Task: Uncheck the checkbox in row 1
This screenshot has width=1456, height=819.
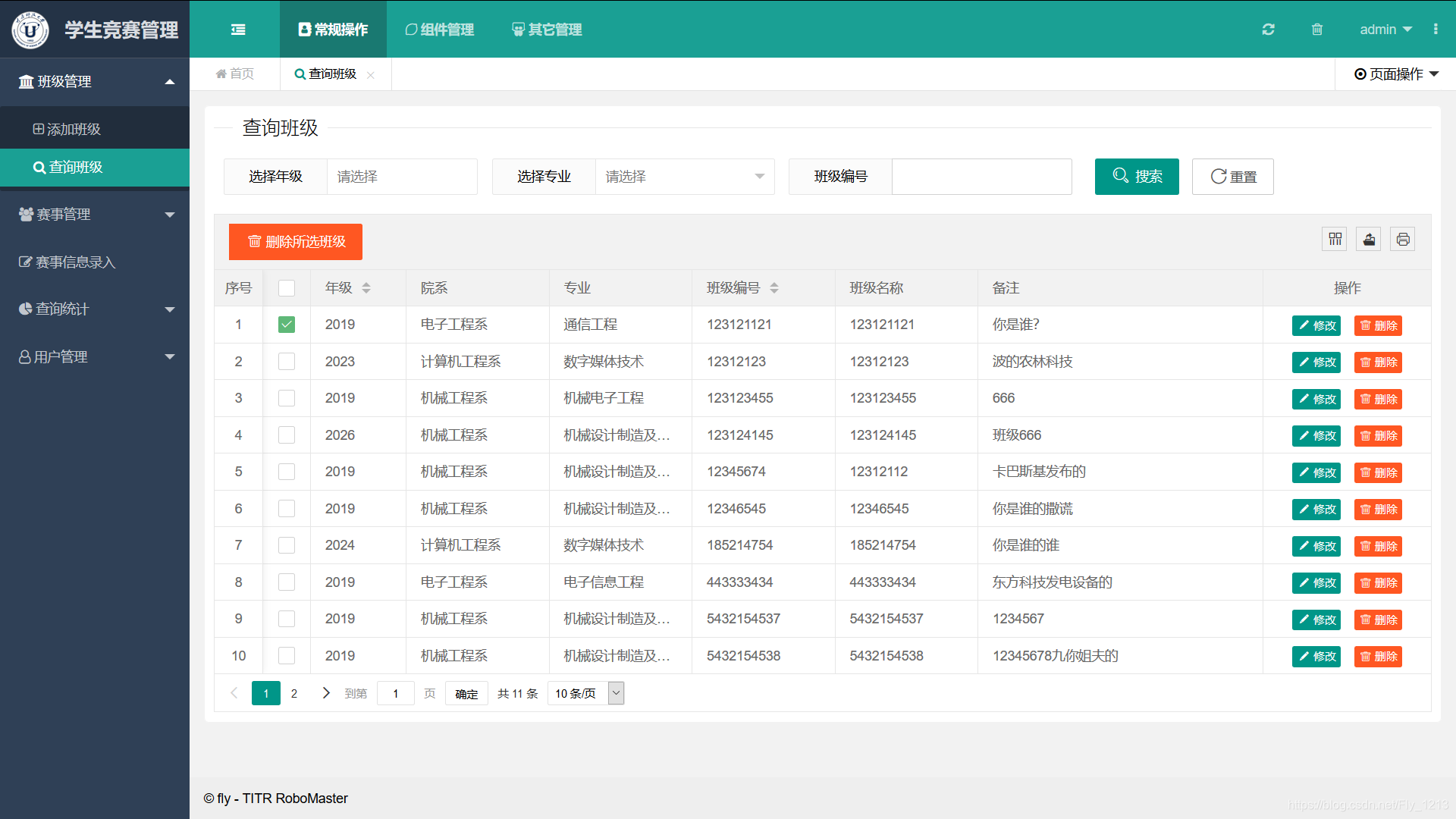Action: click(287, 325)
